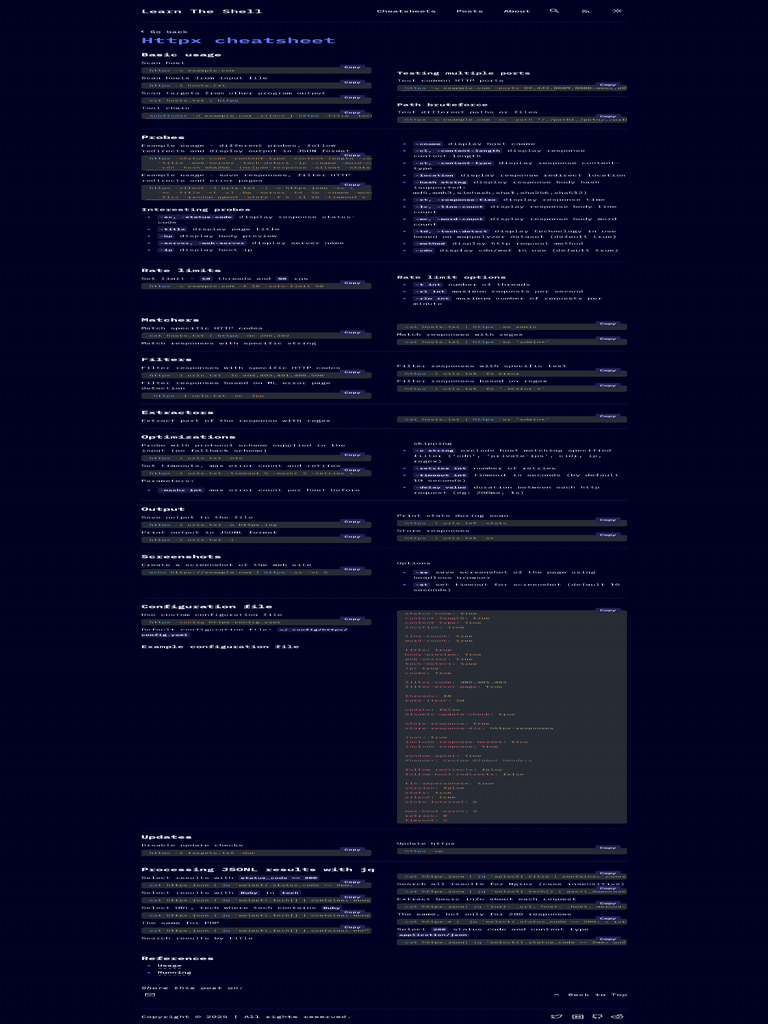Copy scan targets from other program command

coord(352,97)
